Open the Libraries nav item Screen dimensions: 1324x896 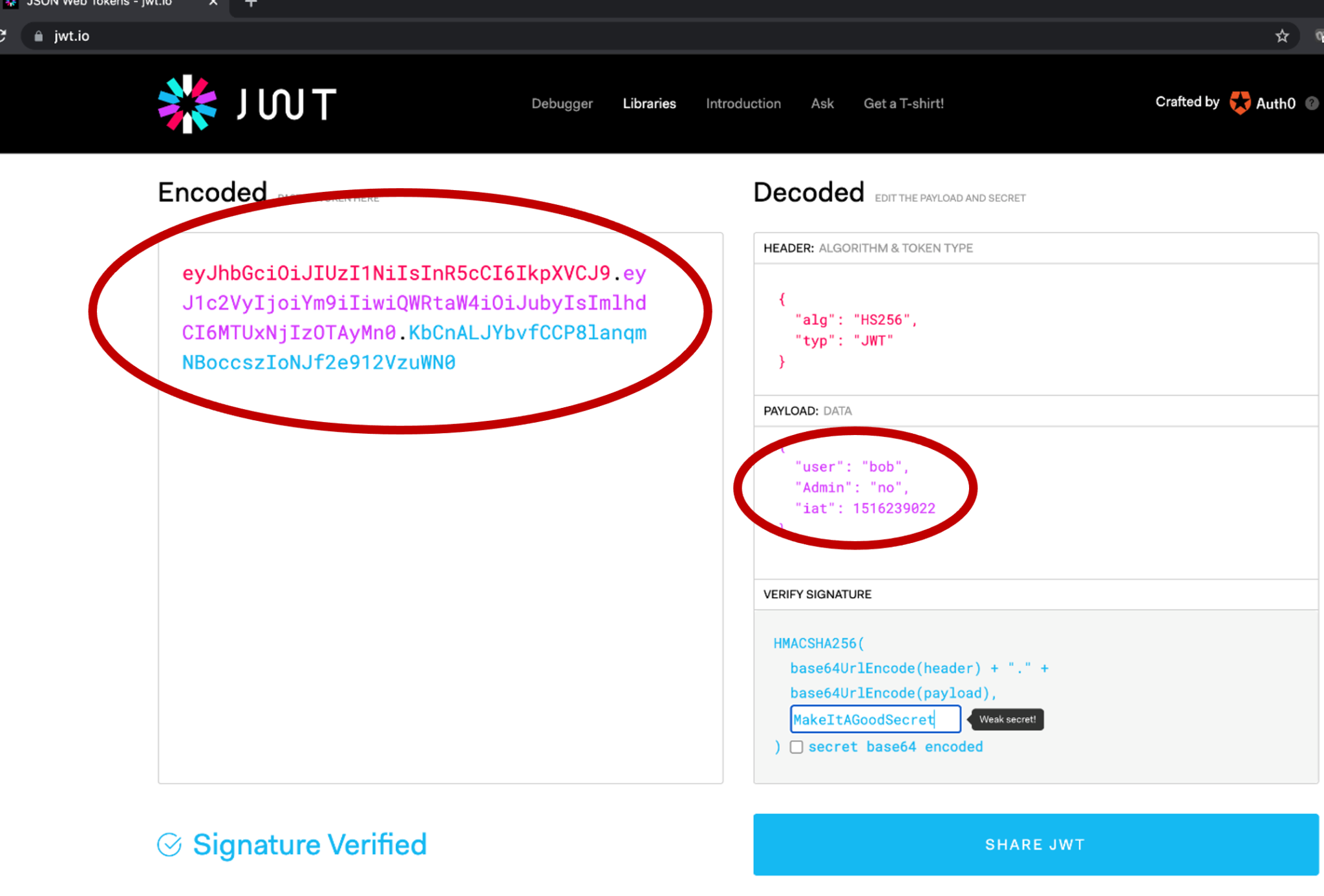click(x=649, y=103)
